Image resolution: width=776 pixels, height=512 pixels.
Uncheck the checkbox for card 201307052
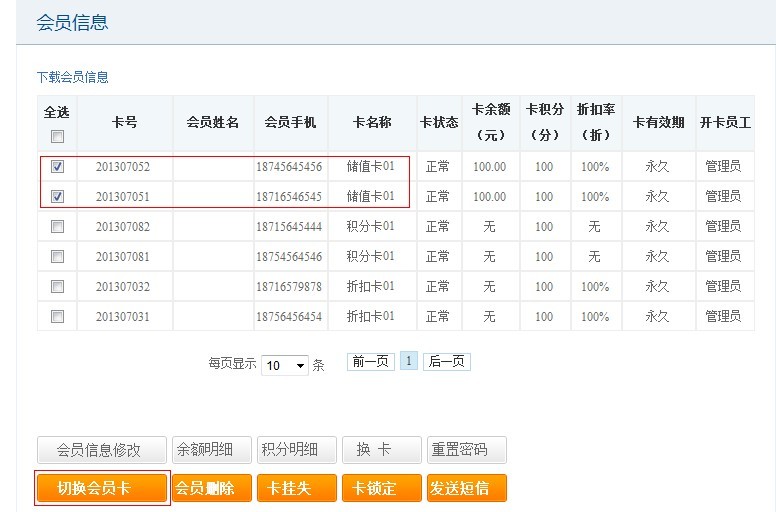(57, 167)
